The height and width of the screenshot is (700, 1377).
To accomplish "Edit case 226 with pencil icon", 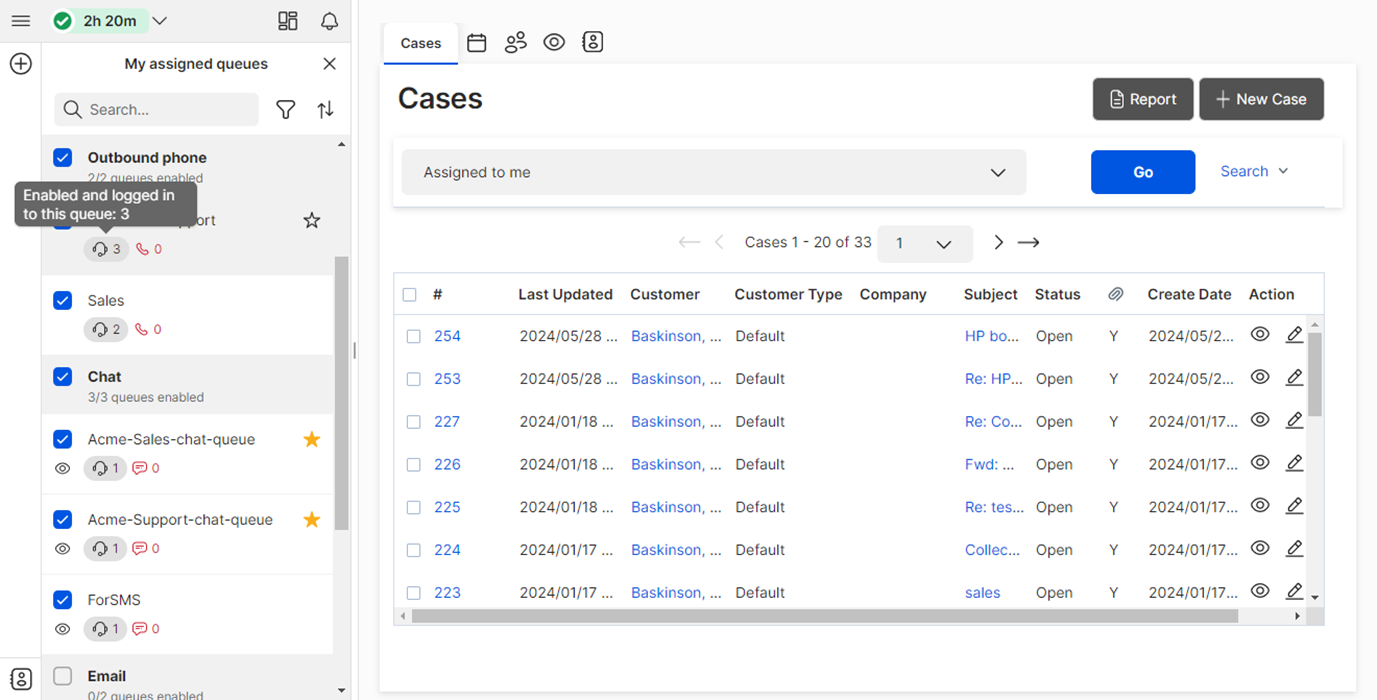I will [x=1294, y=463].
